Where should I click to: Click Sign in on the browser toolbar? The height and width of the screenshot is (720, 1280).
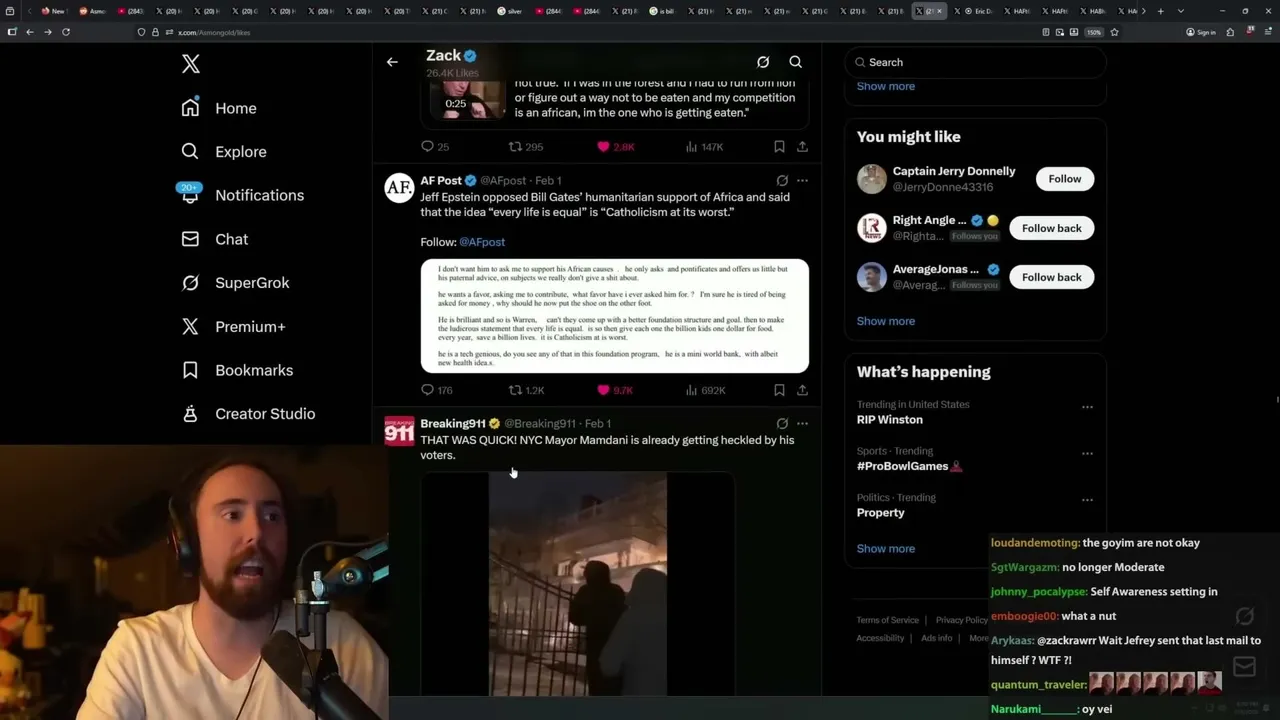1201,32
